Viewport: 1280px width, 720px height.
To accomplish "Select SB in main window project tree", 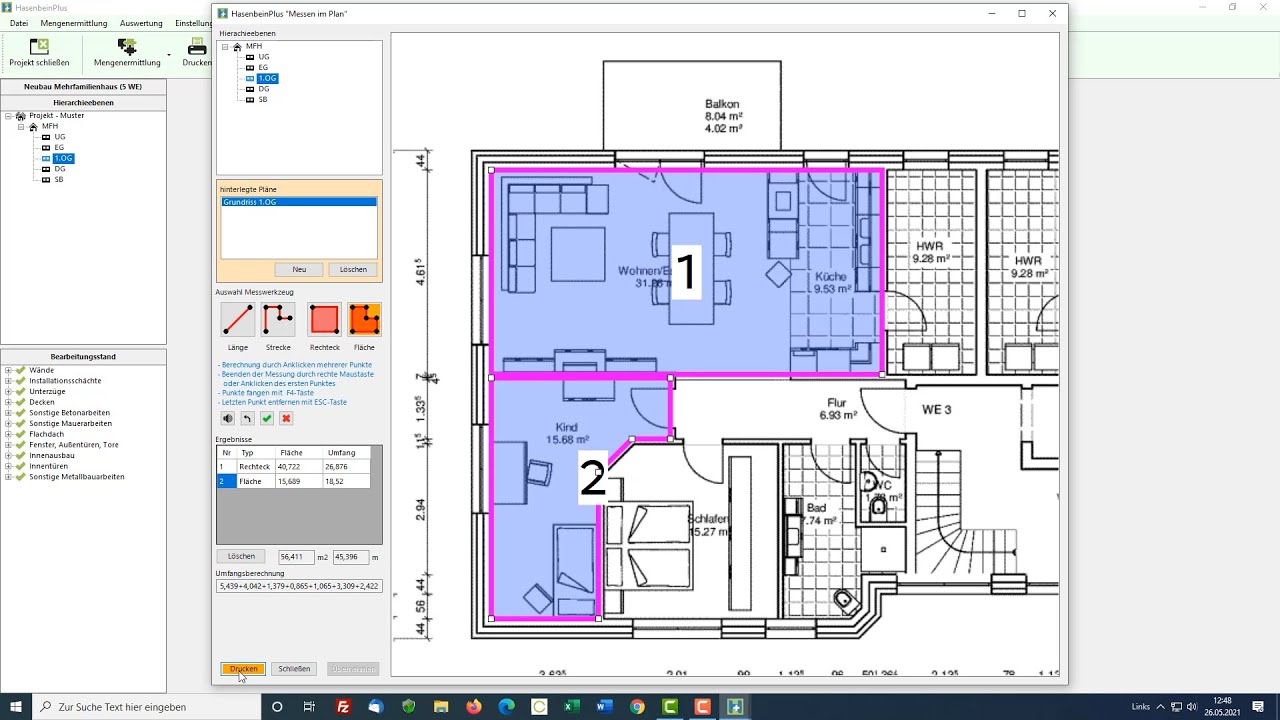I will coord(59,180).
